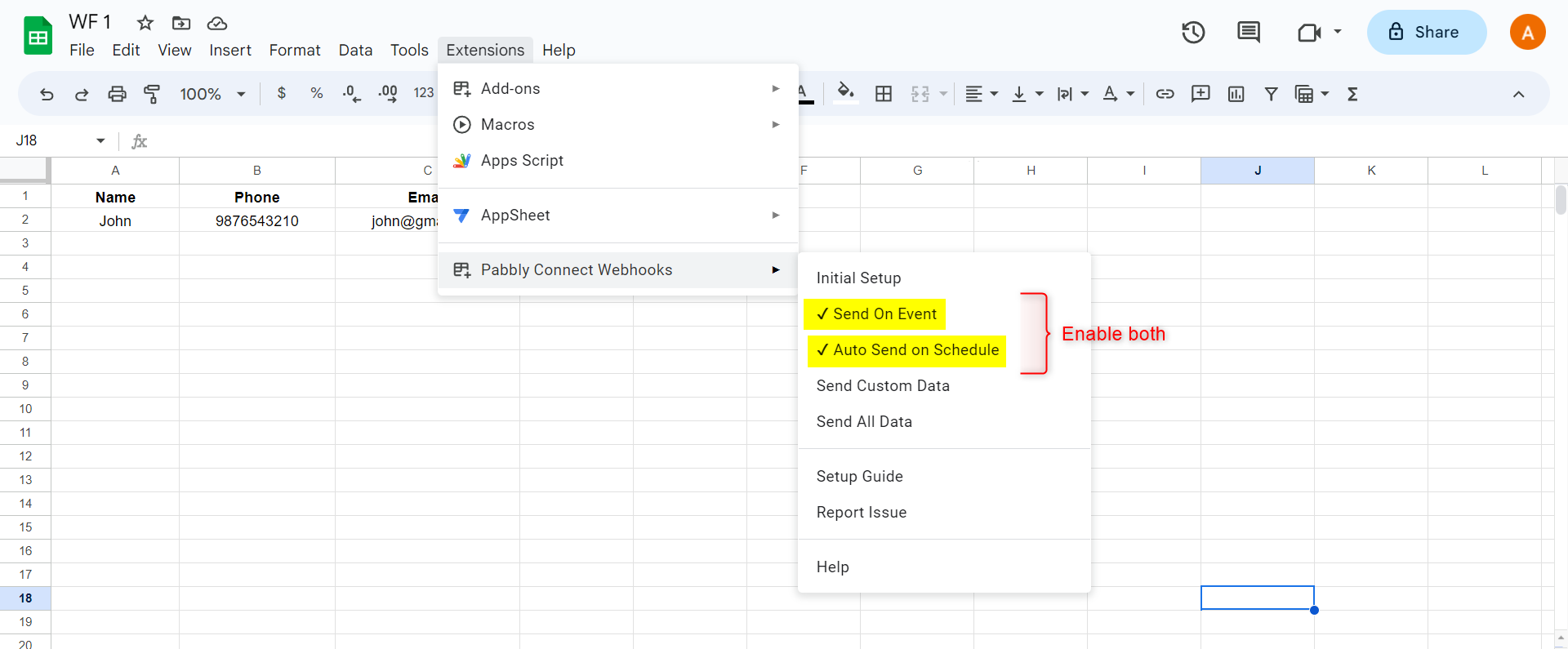Viewport: 1568px width, 649px height.
Task: Click the create filter funnel icon
Action: tap(1271, 94)
